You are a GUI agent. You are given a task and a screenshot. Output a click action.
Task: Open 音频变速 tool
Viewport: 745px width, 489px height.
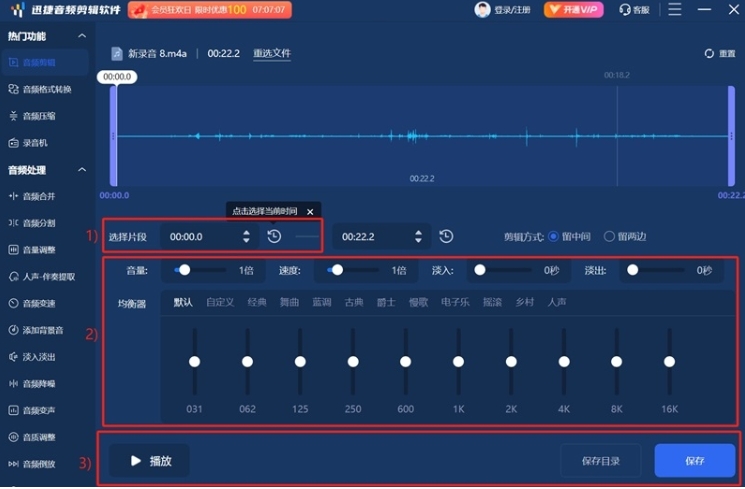[32, 303]
